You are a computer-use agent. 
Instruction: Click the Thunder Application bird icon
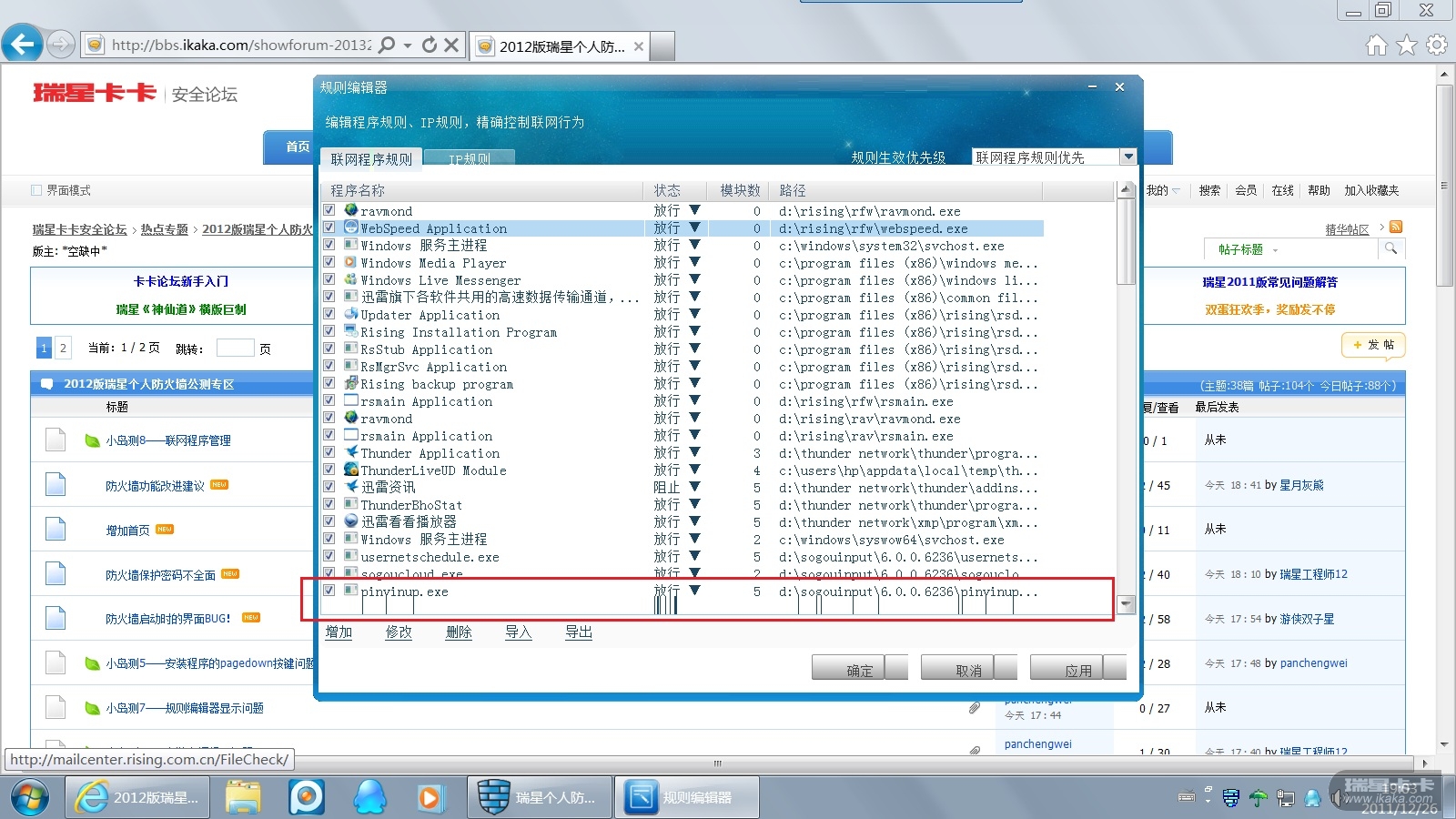coord(351,452)
